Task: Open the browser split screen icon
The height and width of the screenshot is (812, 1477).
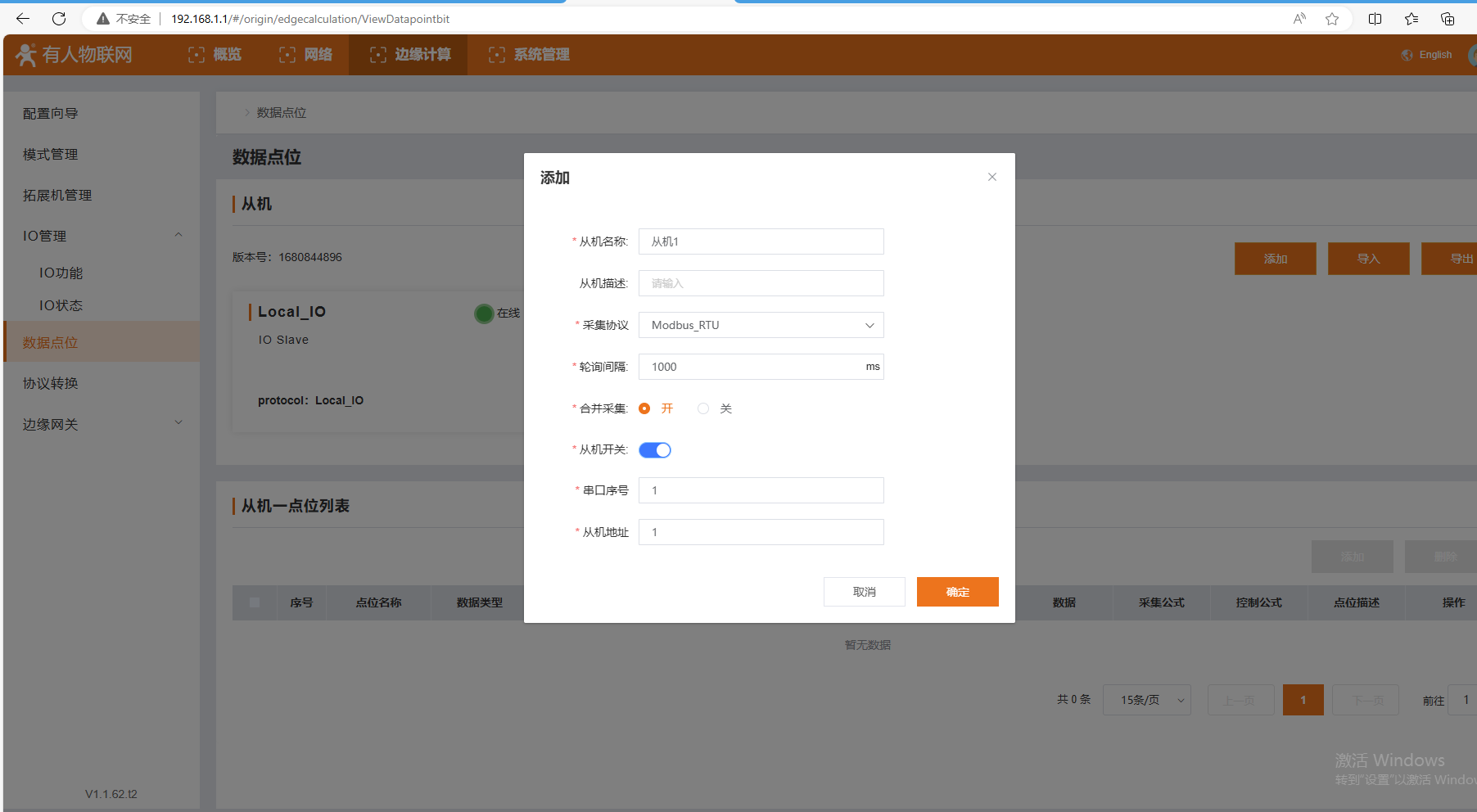Action: [1375, 19]
